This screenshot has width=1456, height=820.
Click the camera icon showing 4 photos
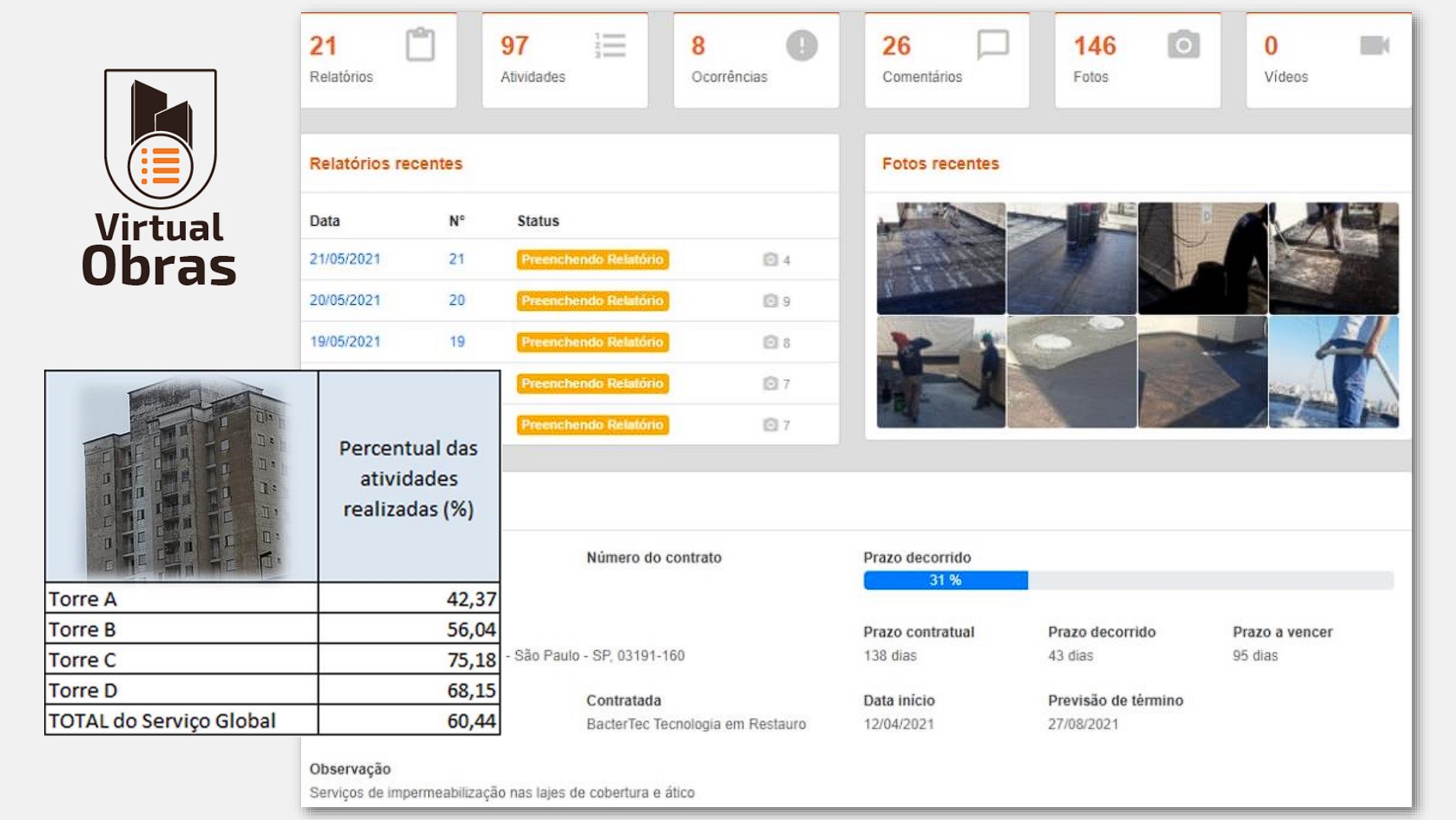[x=771, y=259]
